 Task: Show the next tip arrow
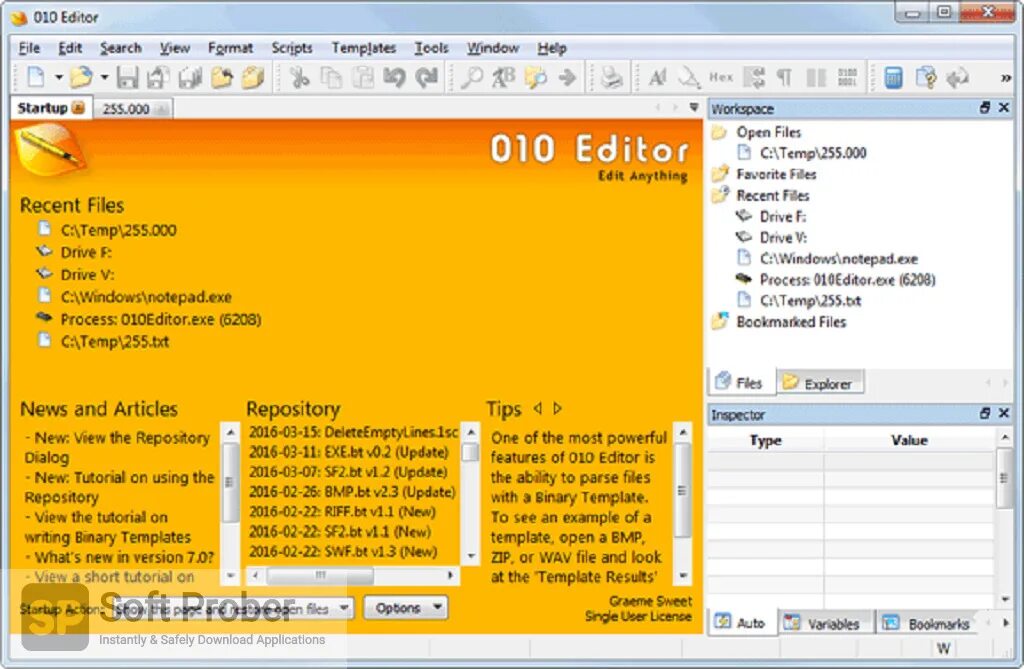click(x=557, y=408)
